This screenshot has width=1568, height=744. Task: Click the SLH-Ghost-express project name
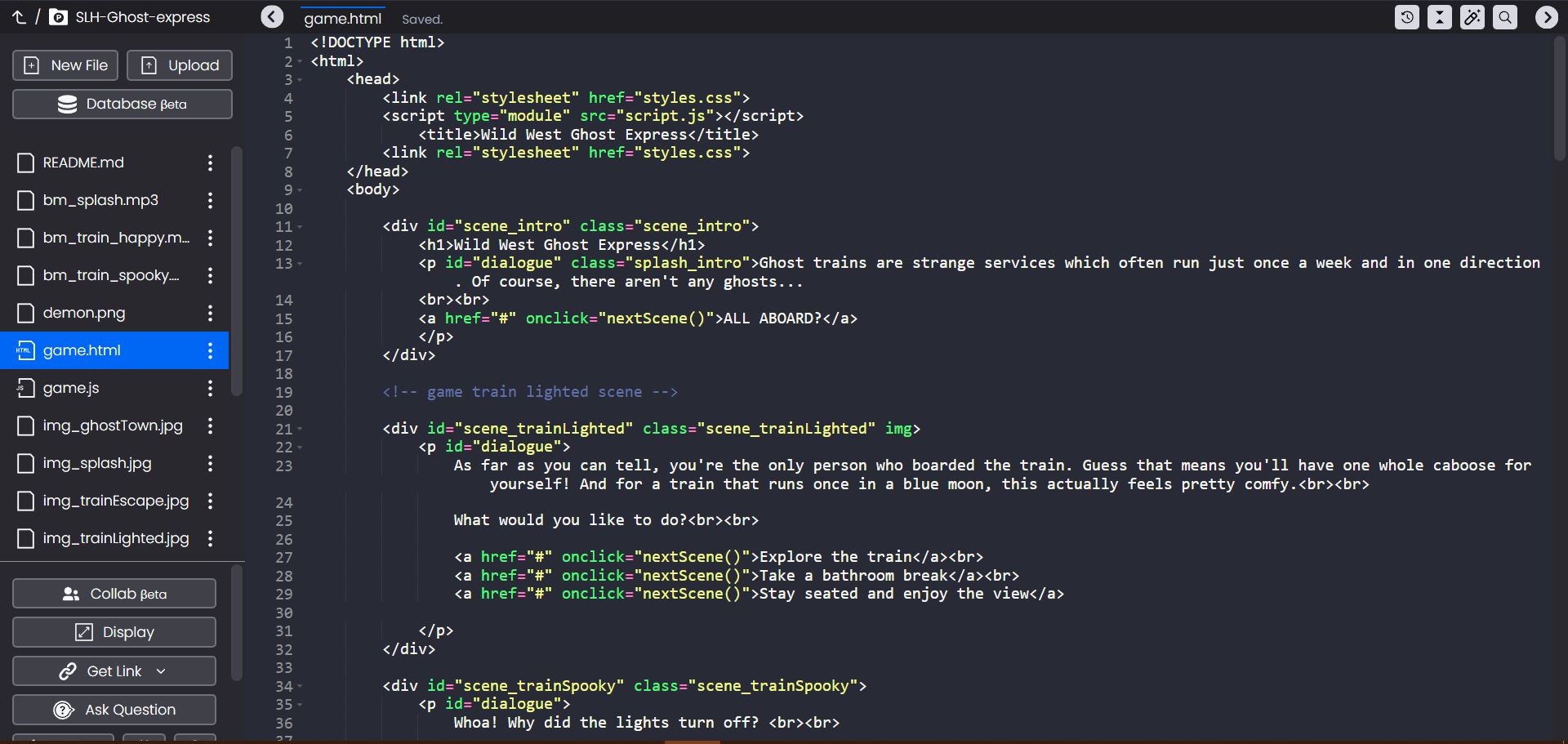143,17
